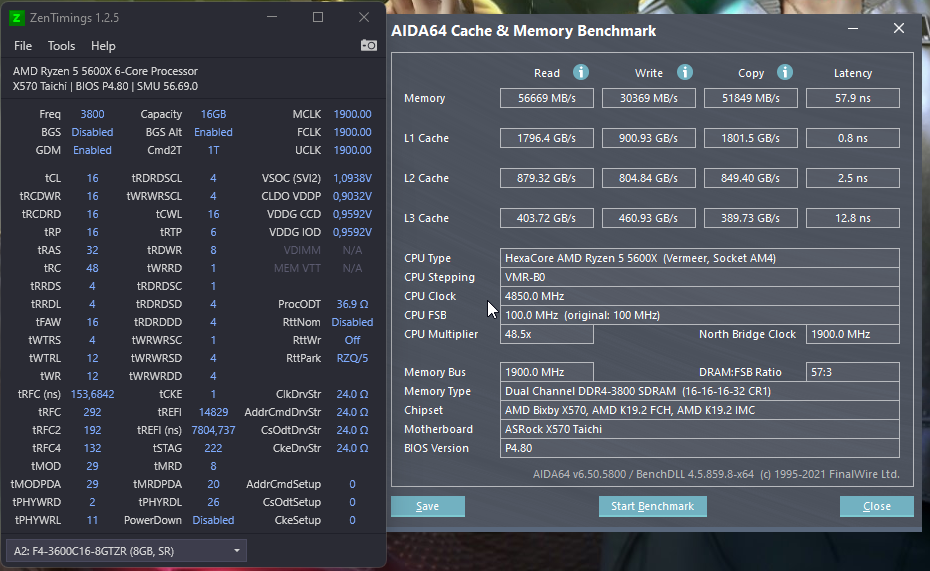Screen dimensions: 930x571
Task: Click the tSTAG value 222
Action: coord(213,448)
